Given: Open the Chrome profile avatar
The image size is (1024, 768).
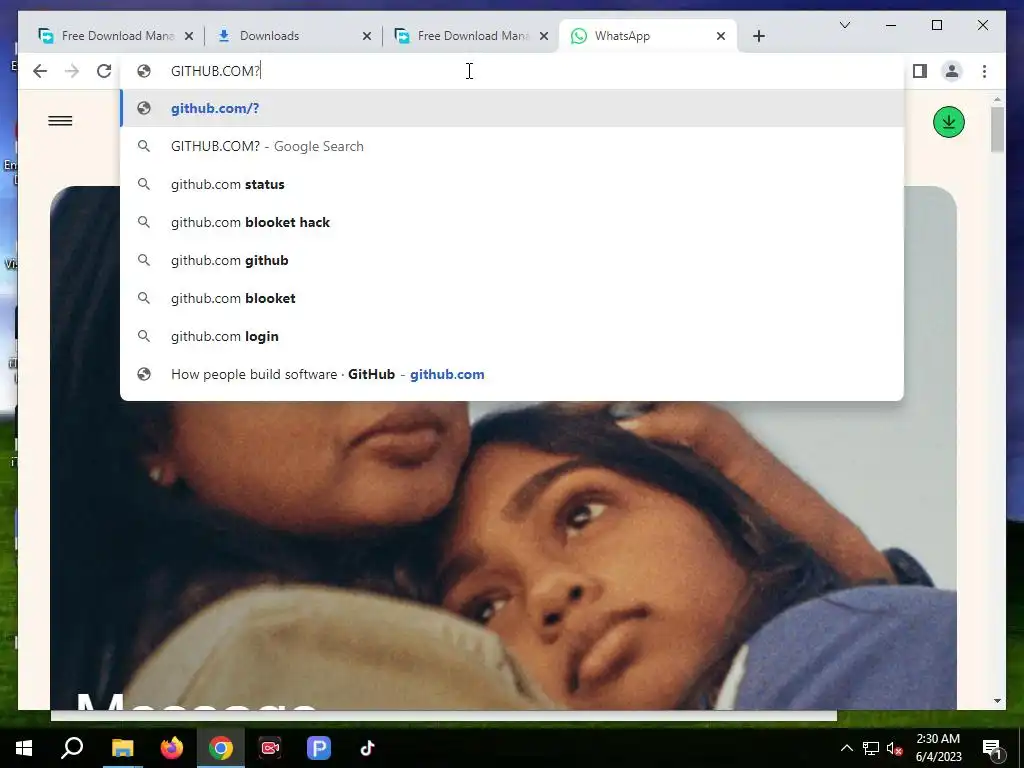Looking at the screenshot, I should (952, 71).
